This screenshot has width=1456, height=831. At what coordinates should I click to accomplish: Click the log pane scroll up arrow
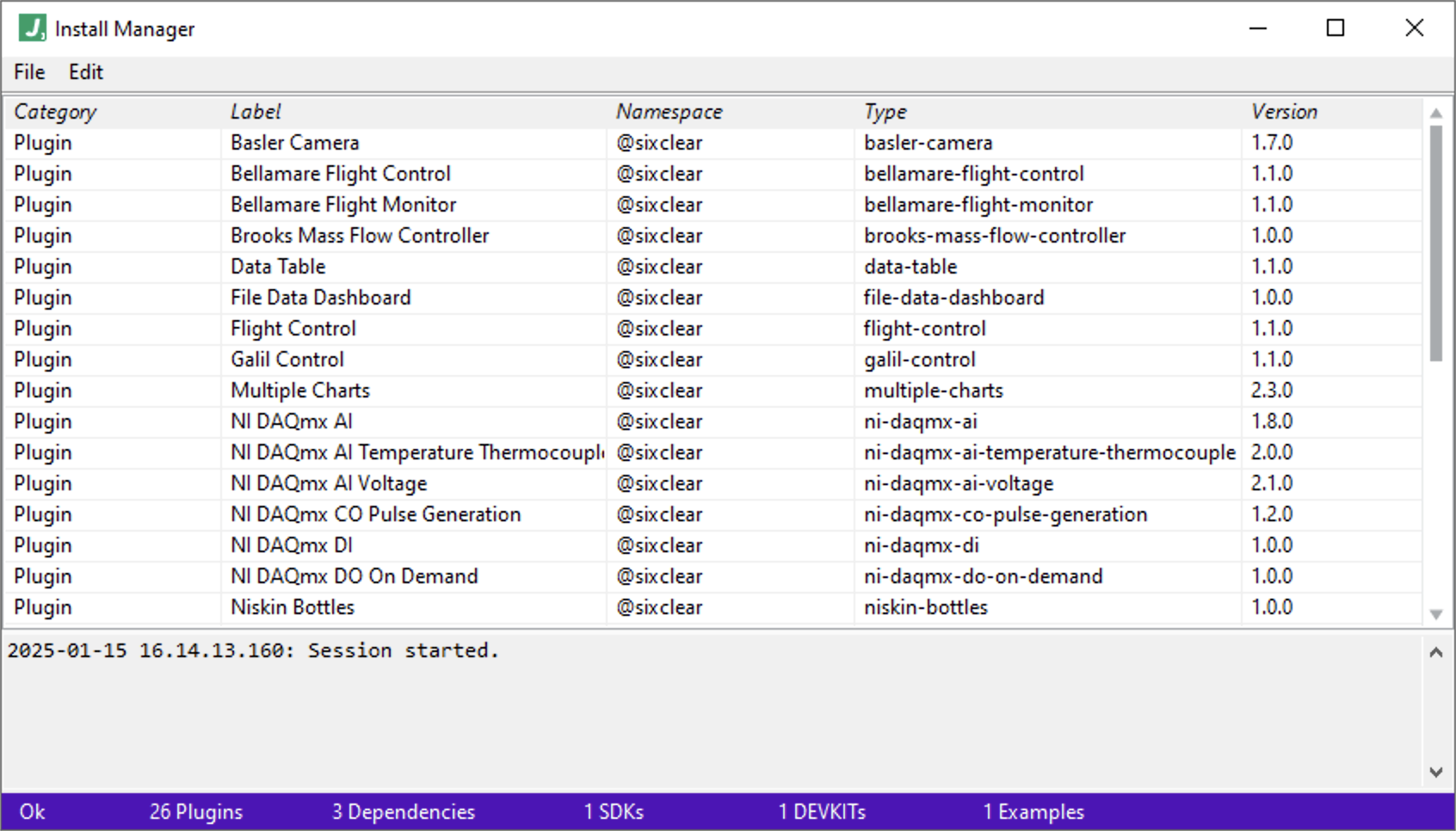click(1435, 652)
